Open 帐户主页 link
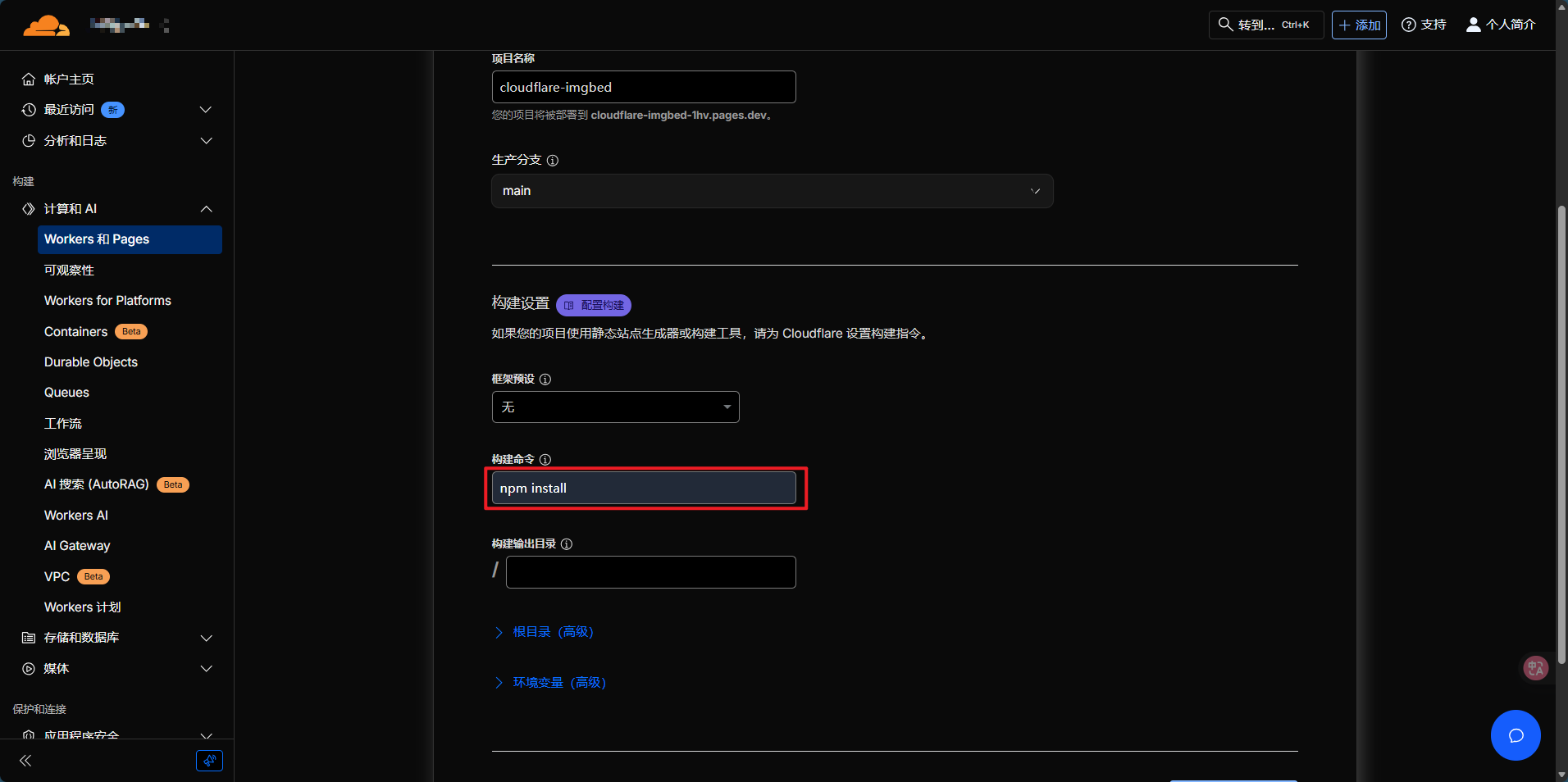The width and height of the screenshot is (1568, 782). click(69, 80)
